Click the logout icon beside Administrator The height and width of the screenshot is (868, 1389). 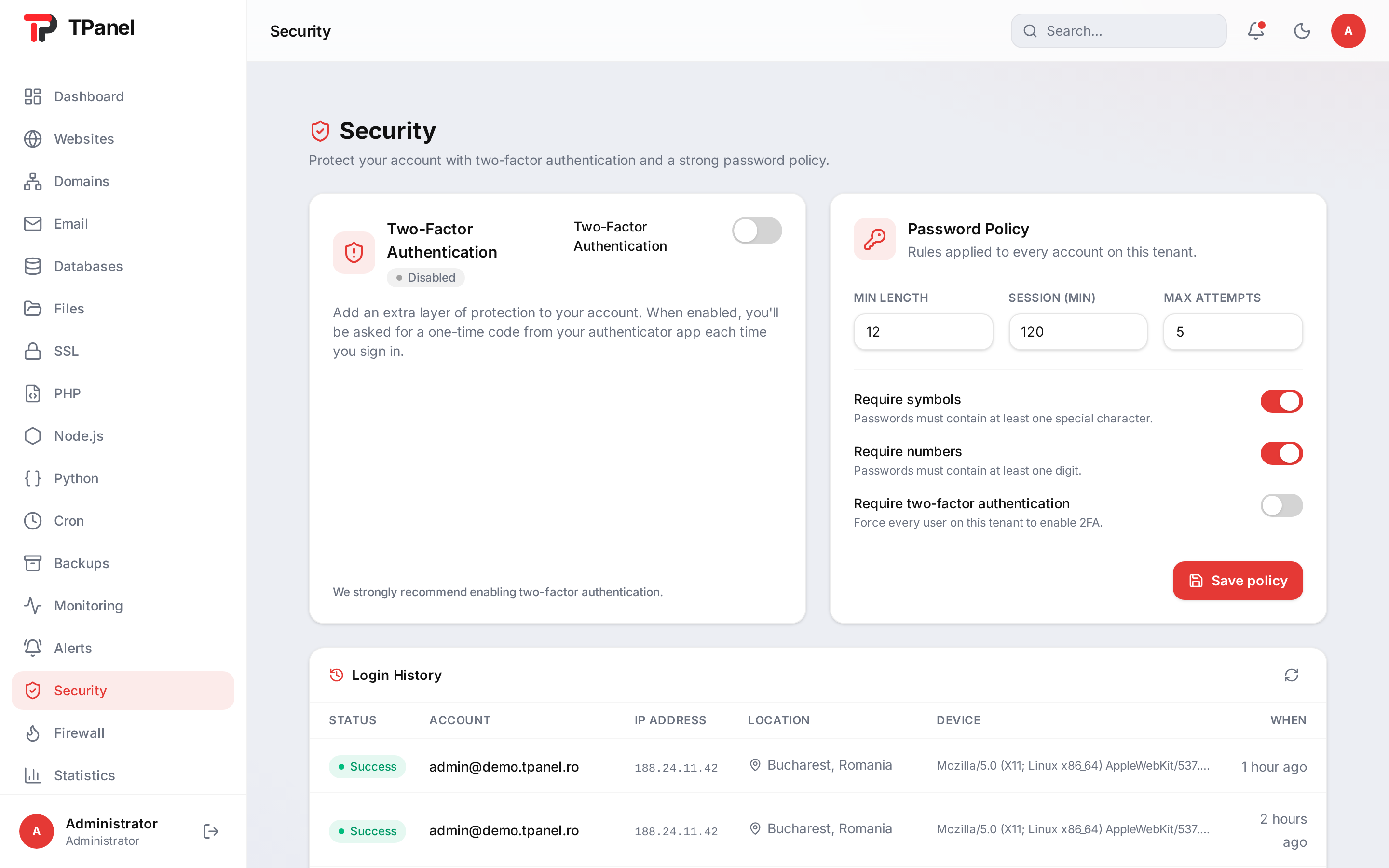tap(211, 831)
